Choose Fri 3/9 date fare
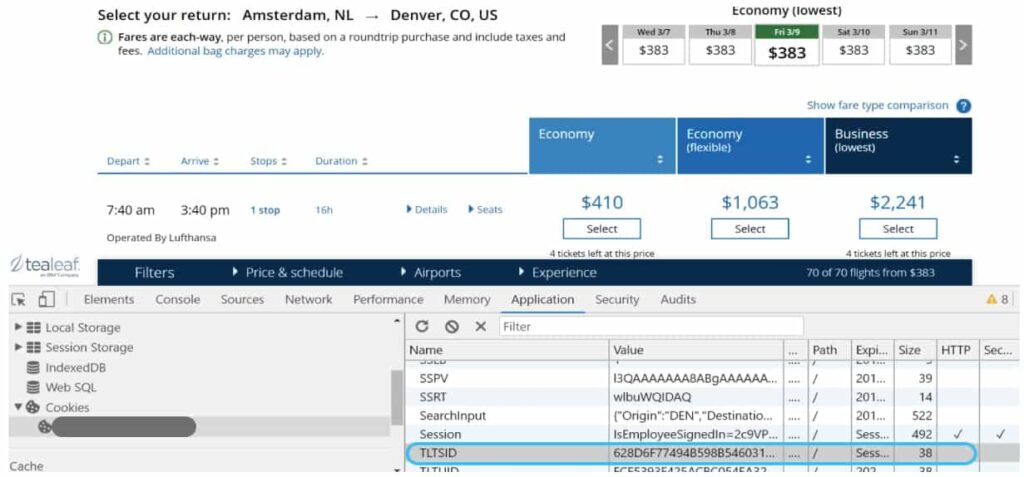 point(787,45)
